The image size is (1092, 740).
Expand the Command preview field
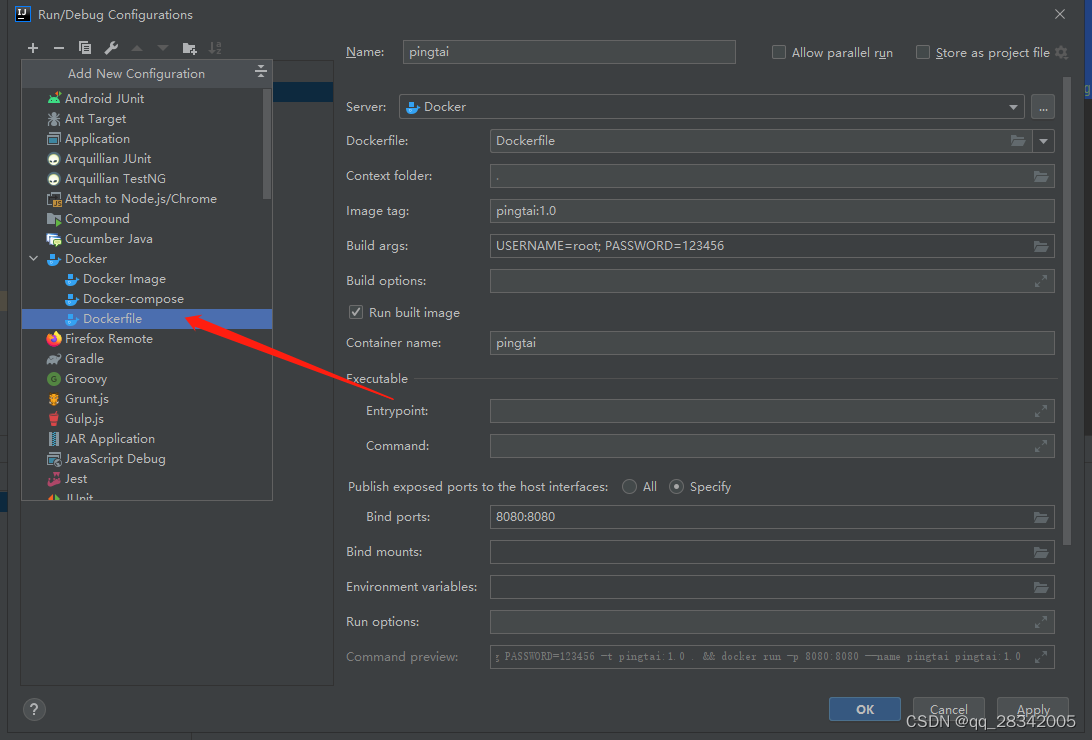pos(1041,656)
